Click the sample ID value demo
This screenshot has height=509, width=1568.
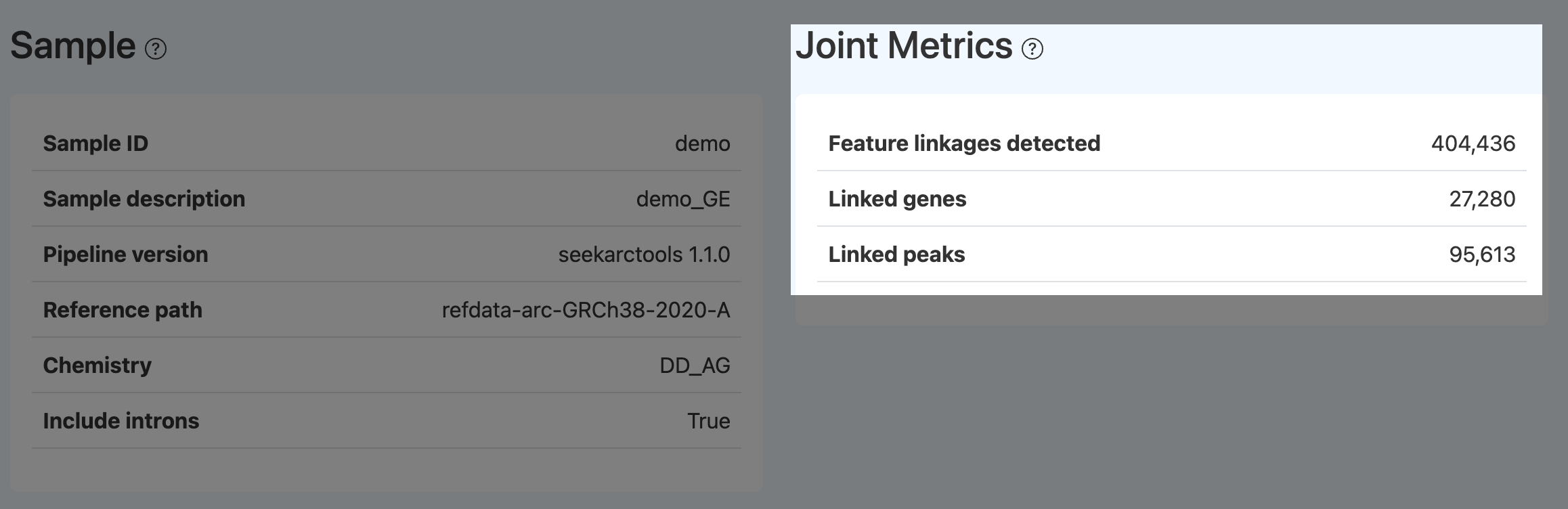(702, 143)
